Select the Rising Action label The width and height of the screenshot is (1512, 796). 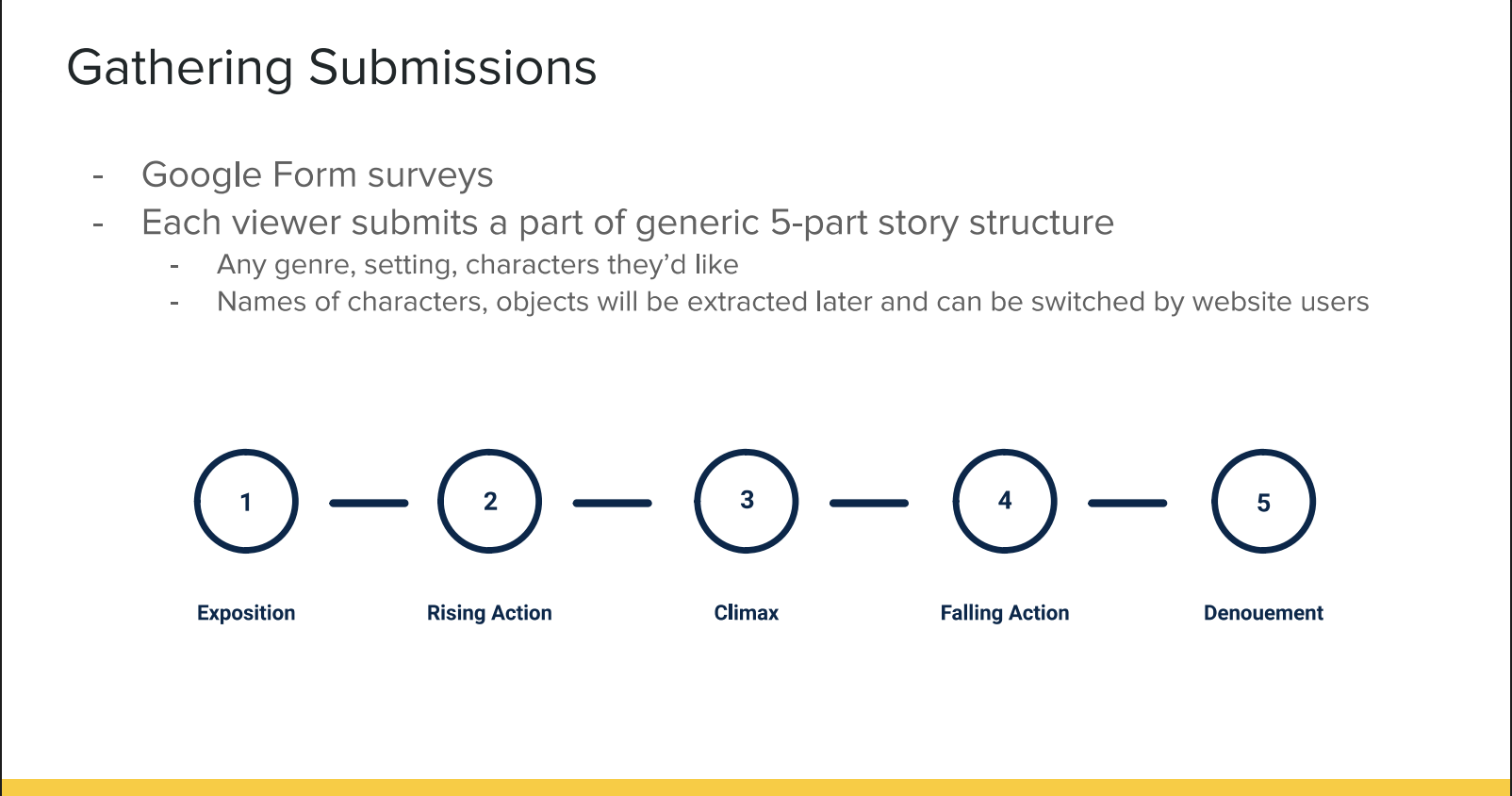click(x=489, y=613)
